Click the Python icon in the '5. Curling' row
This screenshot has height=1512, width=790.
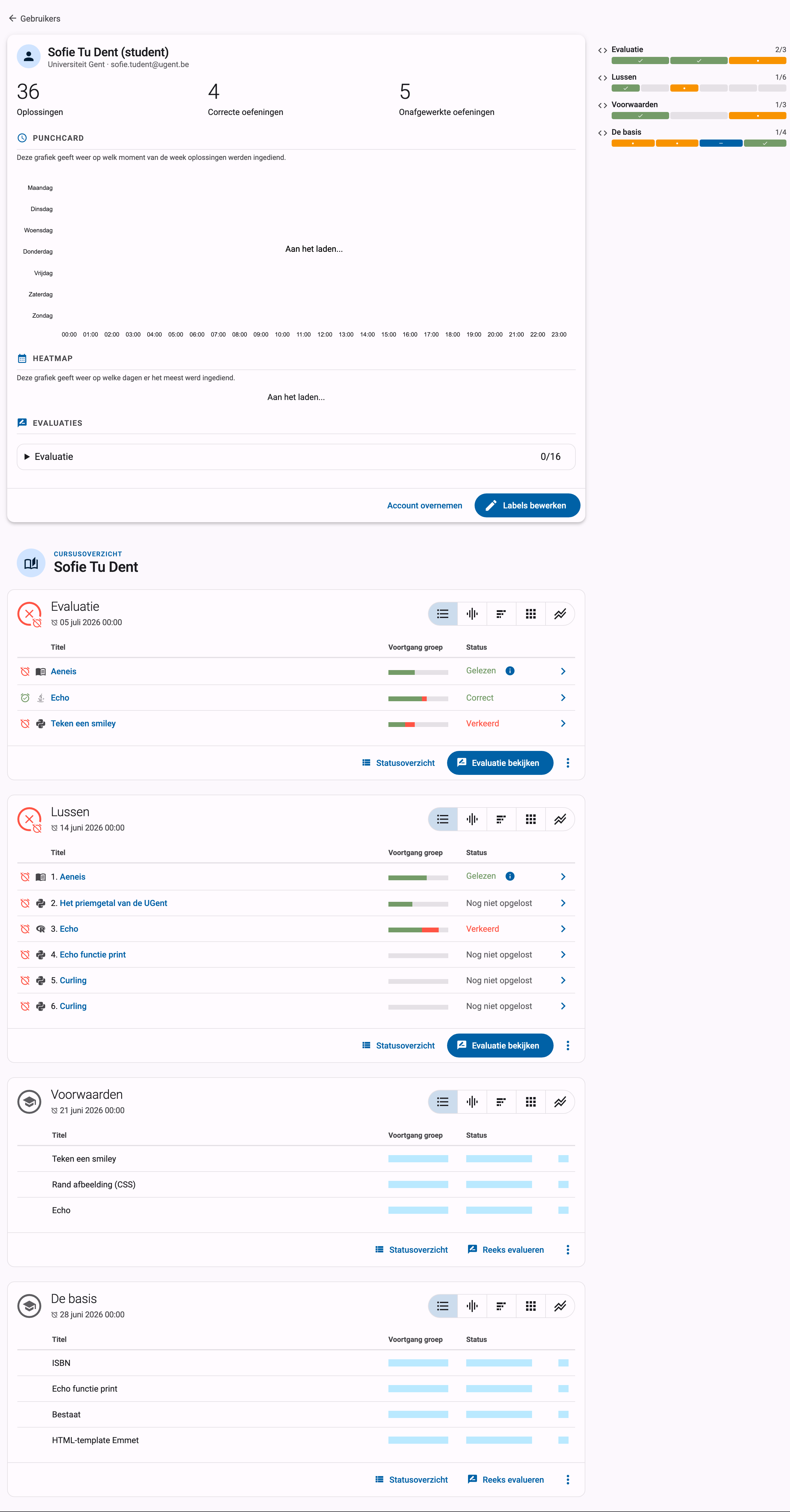point(40,981)
